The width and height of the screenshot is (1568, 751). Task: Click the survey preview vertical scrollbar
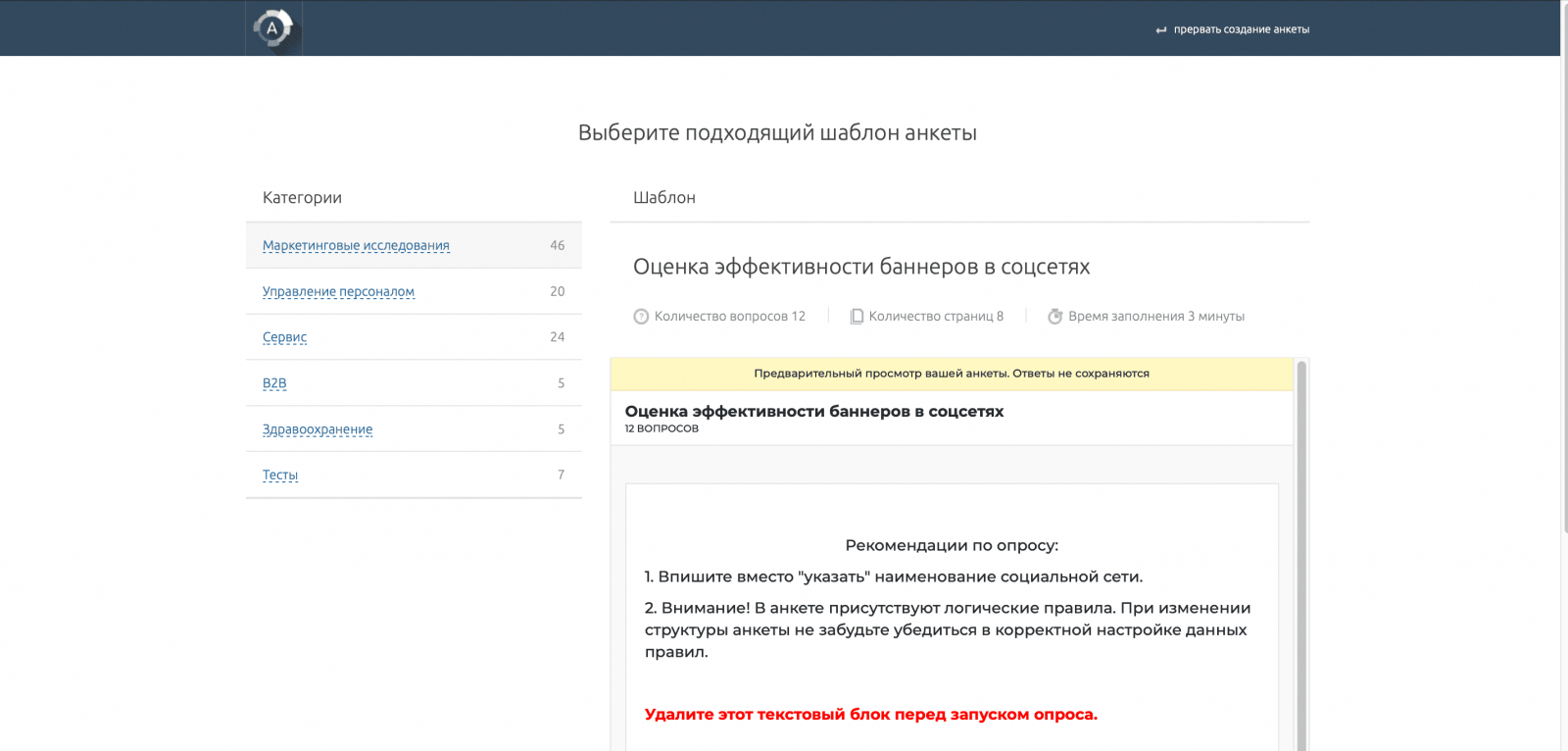(1301, 549)
